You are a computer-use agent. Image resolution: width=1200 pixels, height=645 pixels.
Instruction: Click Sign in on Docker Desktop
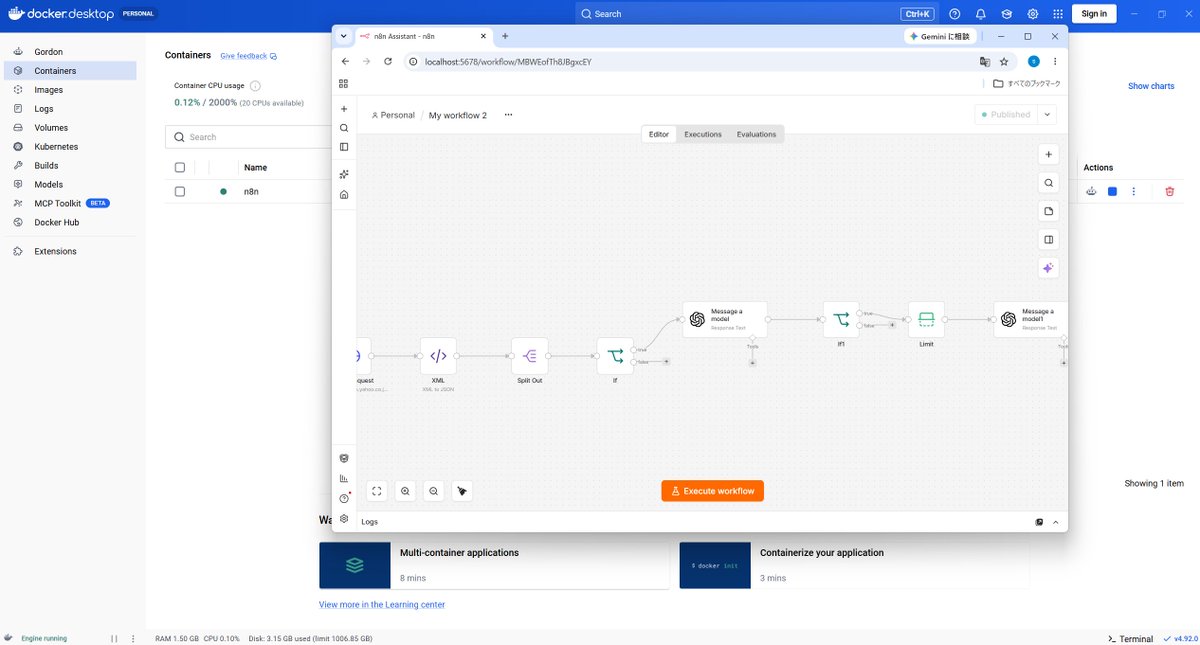coord(1094,14)
